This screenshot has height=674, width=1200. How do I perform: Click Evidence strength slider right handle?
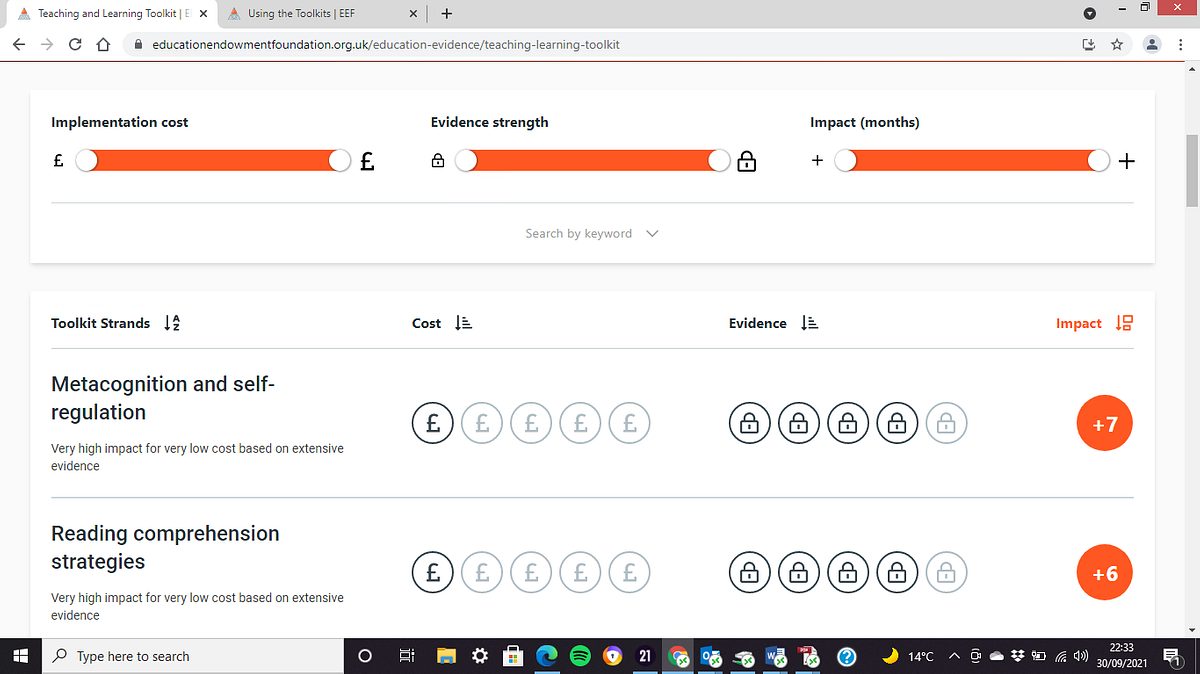coord(719,161)
